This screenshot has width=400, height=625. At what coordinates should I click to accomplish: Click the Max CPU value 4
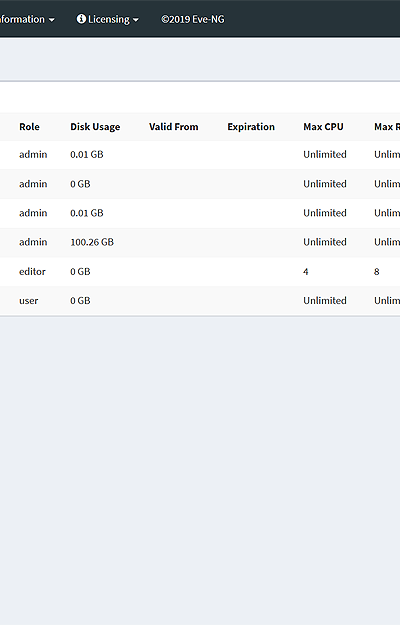(306, 271)
